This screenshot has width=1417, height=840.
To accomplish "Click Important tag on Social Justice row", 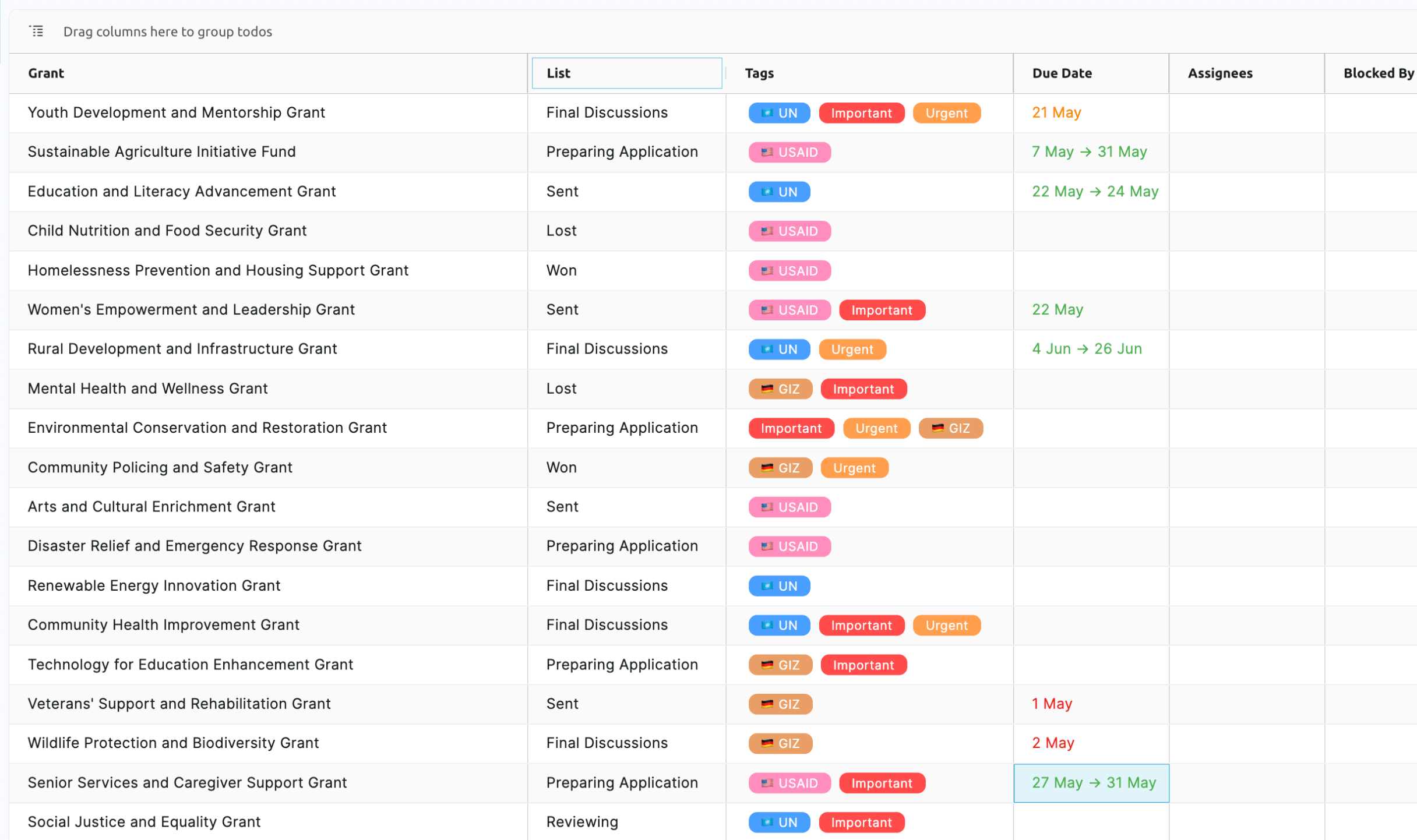I will 861,823.
